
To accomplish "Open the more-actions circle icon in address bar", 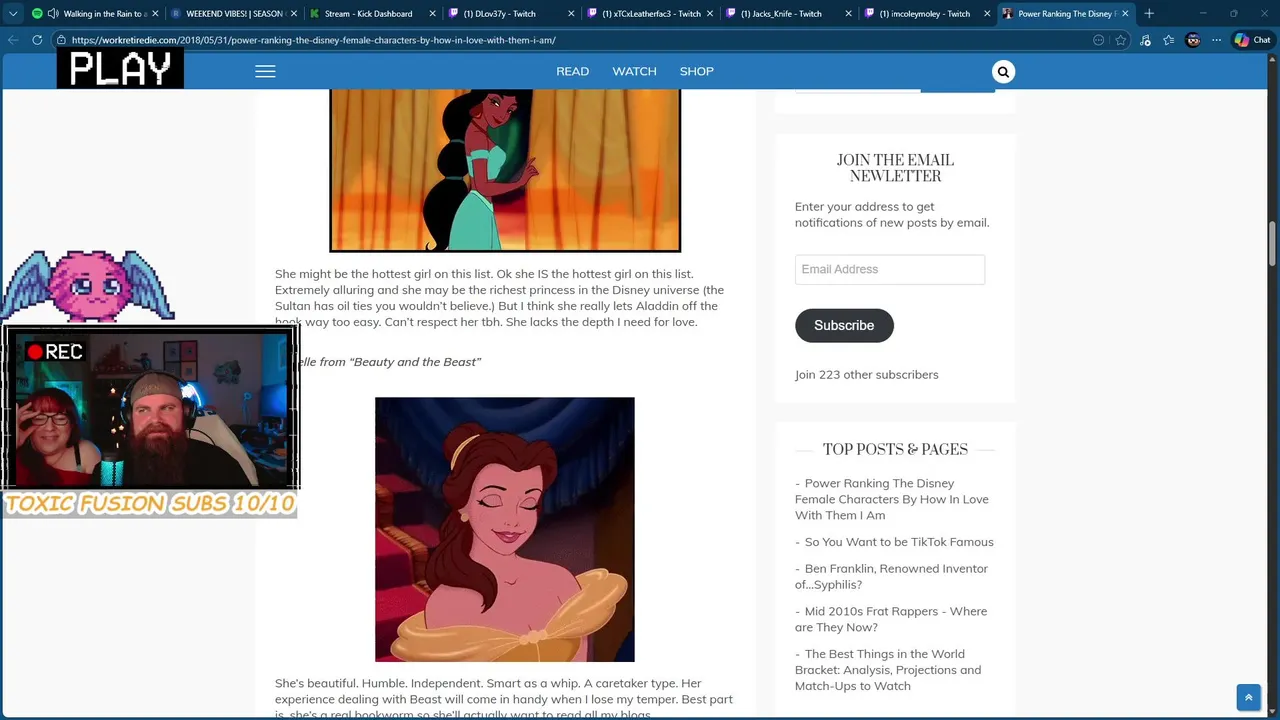I will pyautogui.click(x=1099, y=40).
